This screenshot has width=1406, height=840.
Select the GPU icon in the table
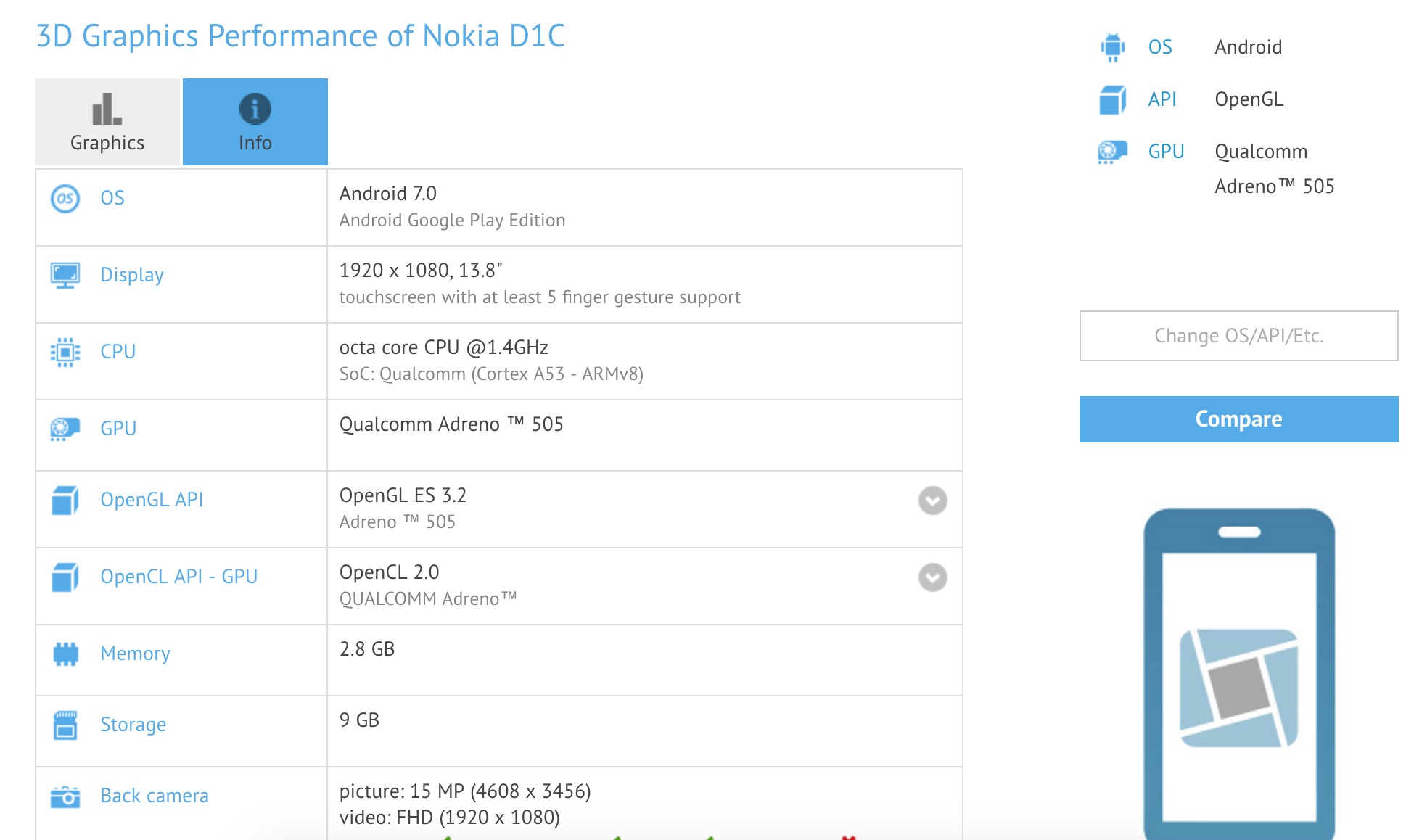point(66,428)
